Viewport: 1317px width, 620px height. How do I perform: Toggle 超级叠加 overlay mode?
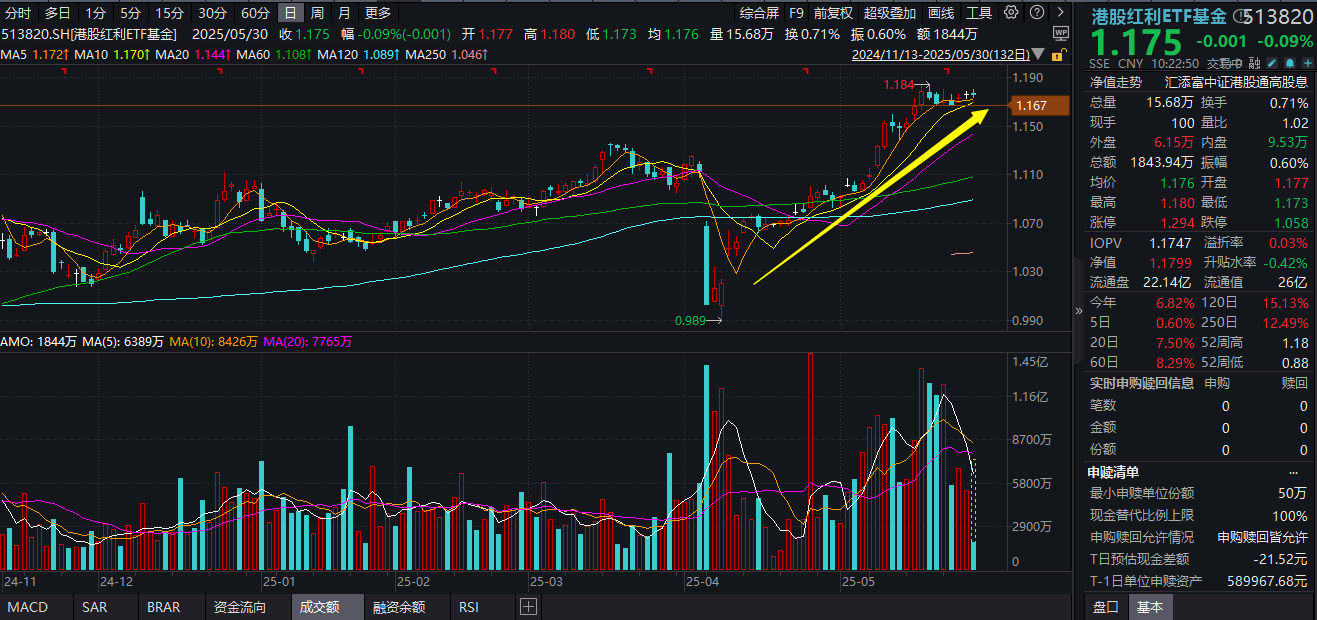(x=889, y=13)
